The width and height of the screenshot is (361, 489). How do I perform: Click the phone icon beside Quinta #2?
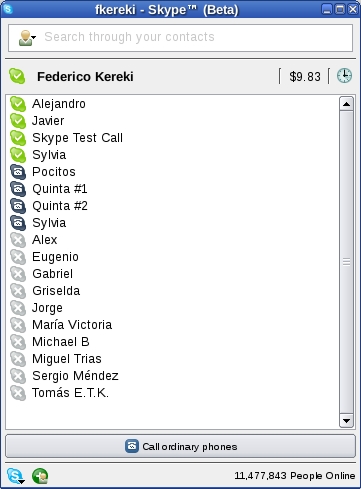click(x=18, y=206)
